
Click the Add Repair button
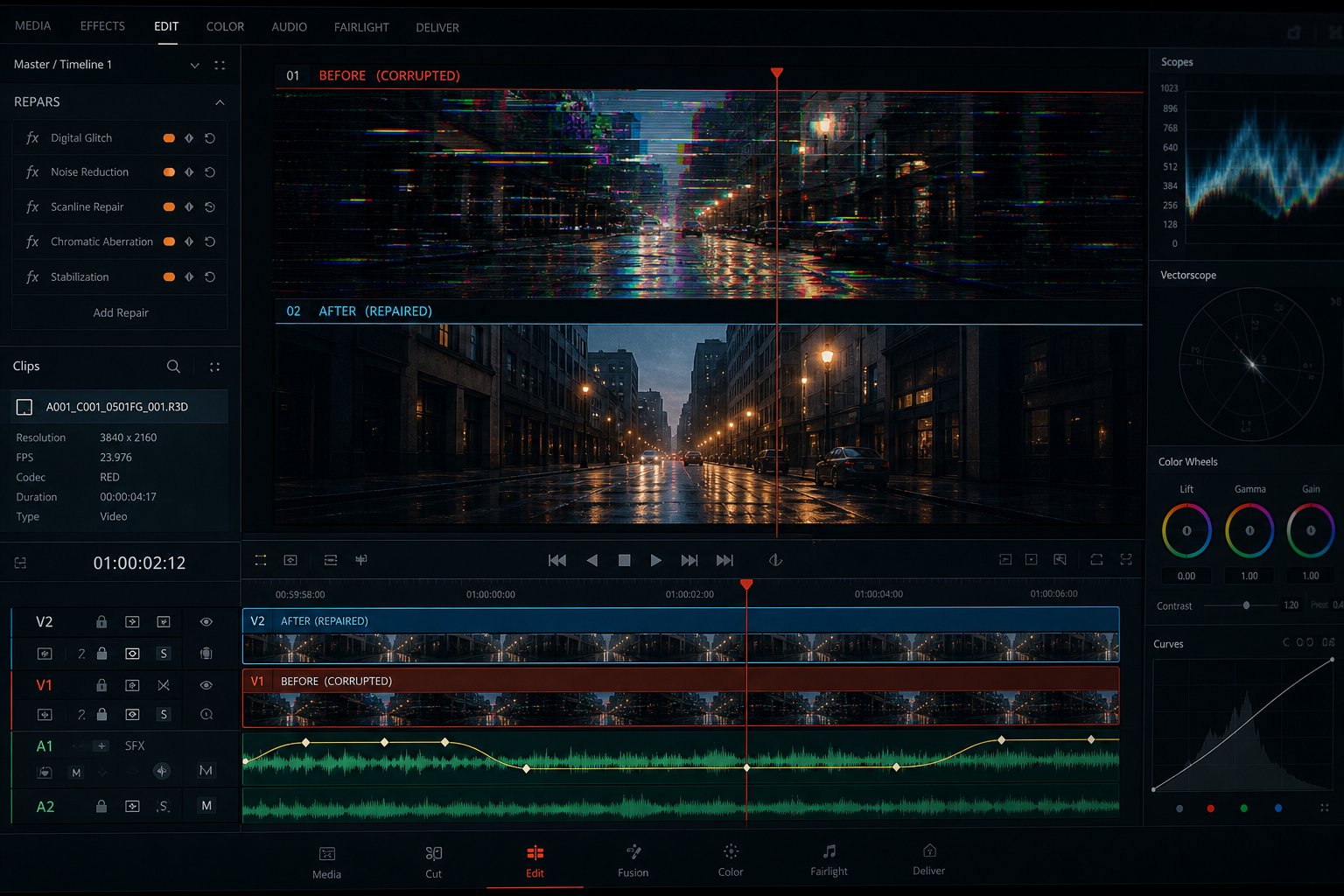click(x=120, y=312)
